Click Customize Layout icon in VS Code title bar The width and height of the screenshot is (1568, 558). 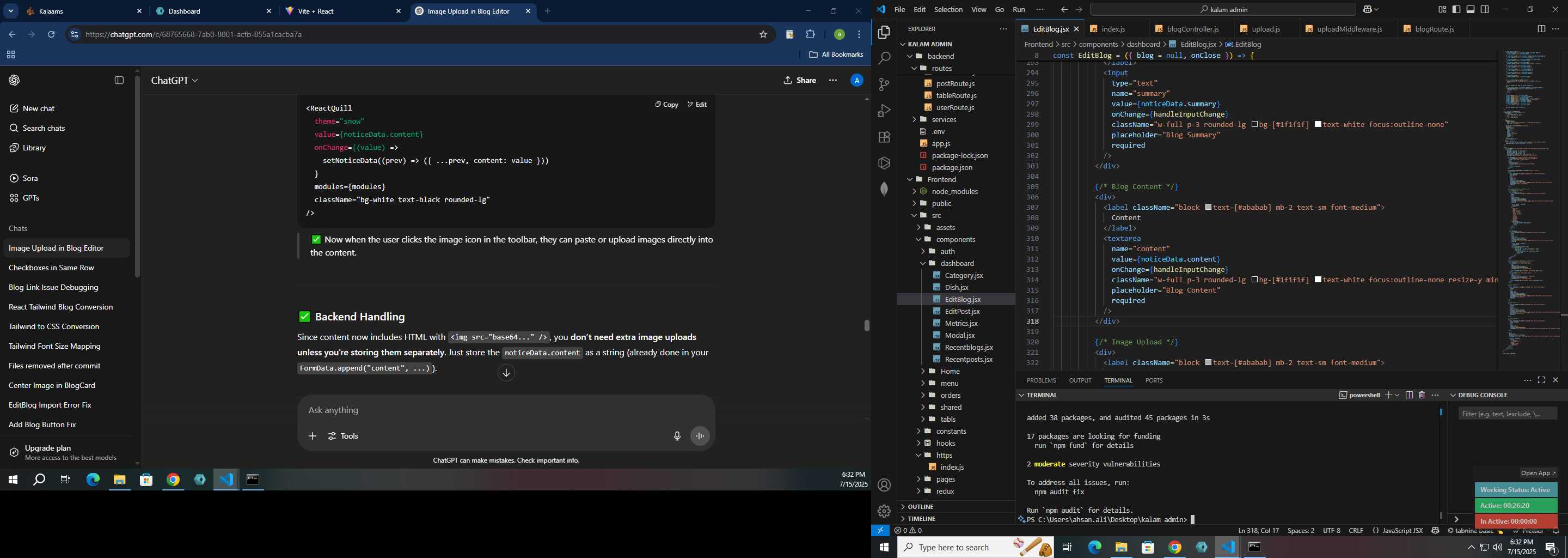pyautogui.click(x=1442, y=10)
